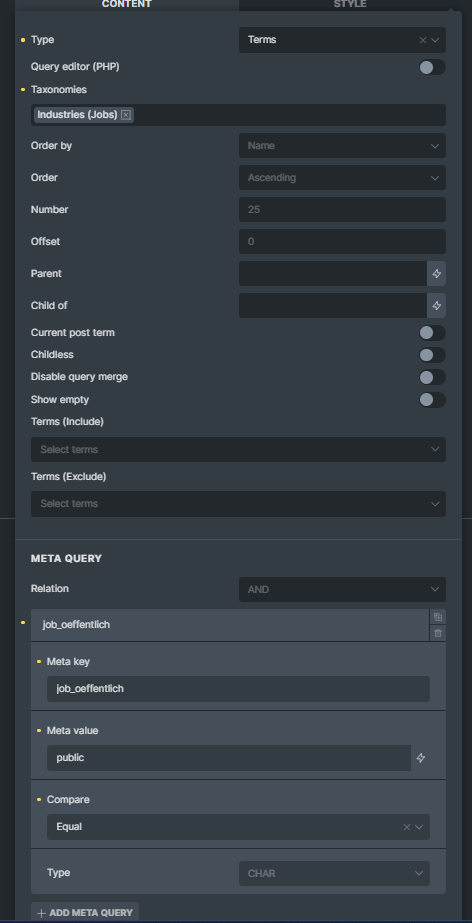Image resolution: width=472 pixels, height=923 pixels.
Task: Click the ADD META QUERY button
Action: (x=85, y=913)
